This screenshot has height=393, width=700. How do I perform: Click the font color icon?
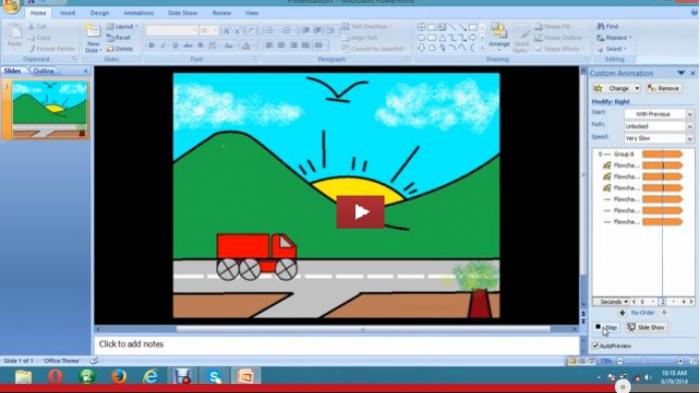pos(246,46)
